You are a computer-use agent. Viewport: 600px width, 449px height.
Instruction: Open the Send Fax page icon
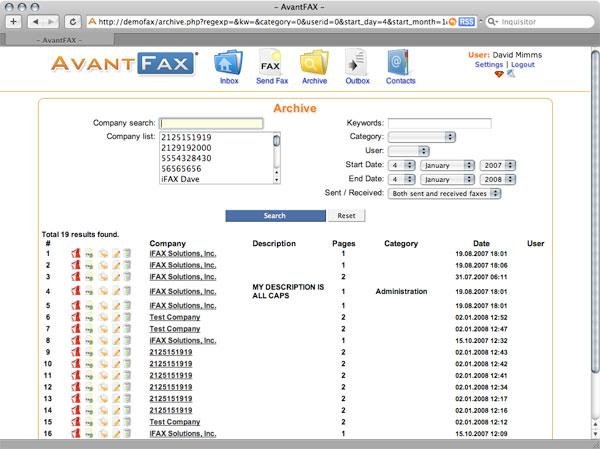click(x=271, y=62)
